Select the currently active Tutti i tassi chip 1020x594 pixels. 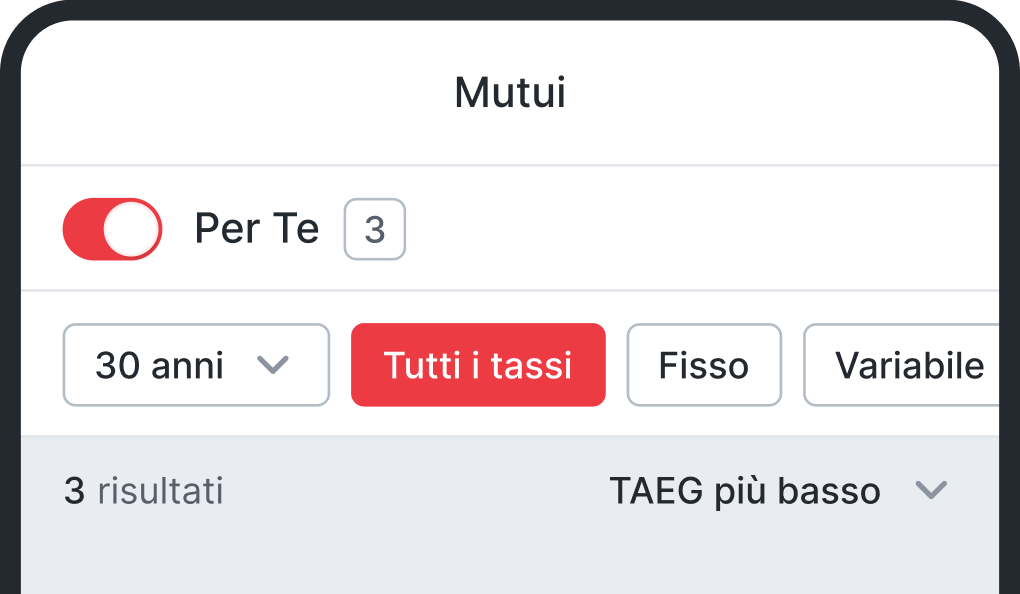click(x=478, y=365)
